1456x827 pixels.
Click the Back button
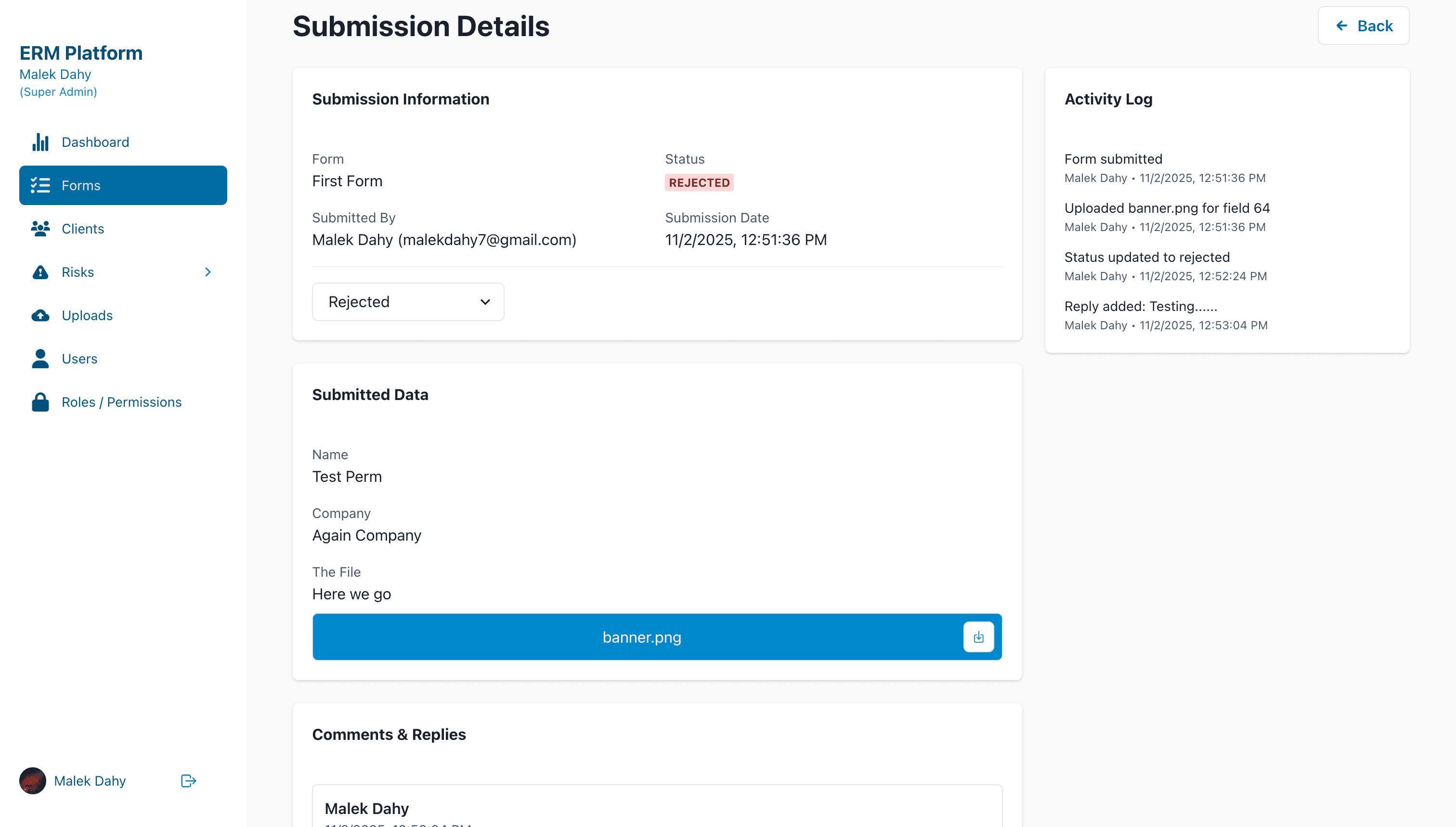(x=1364, y=26)
